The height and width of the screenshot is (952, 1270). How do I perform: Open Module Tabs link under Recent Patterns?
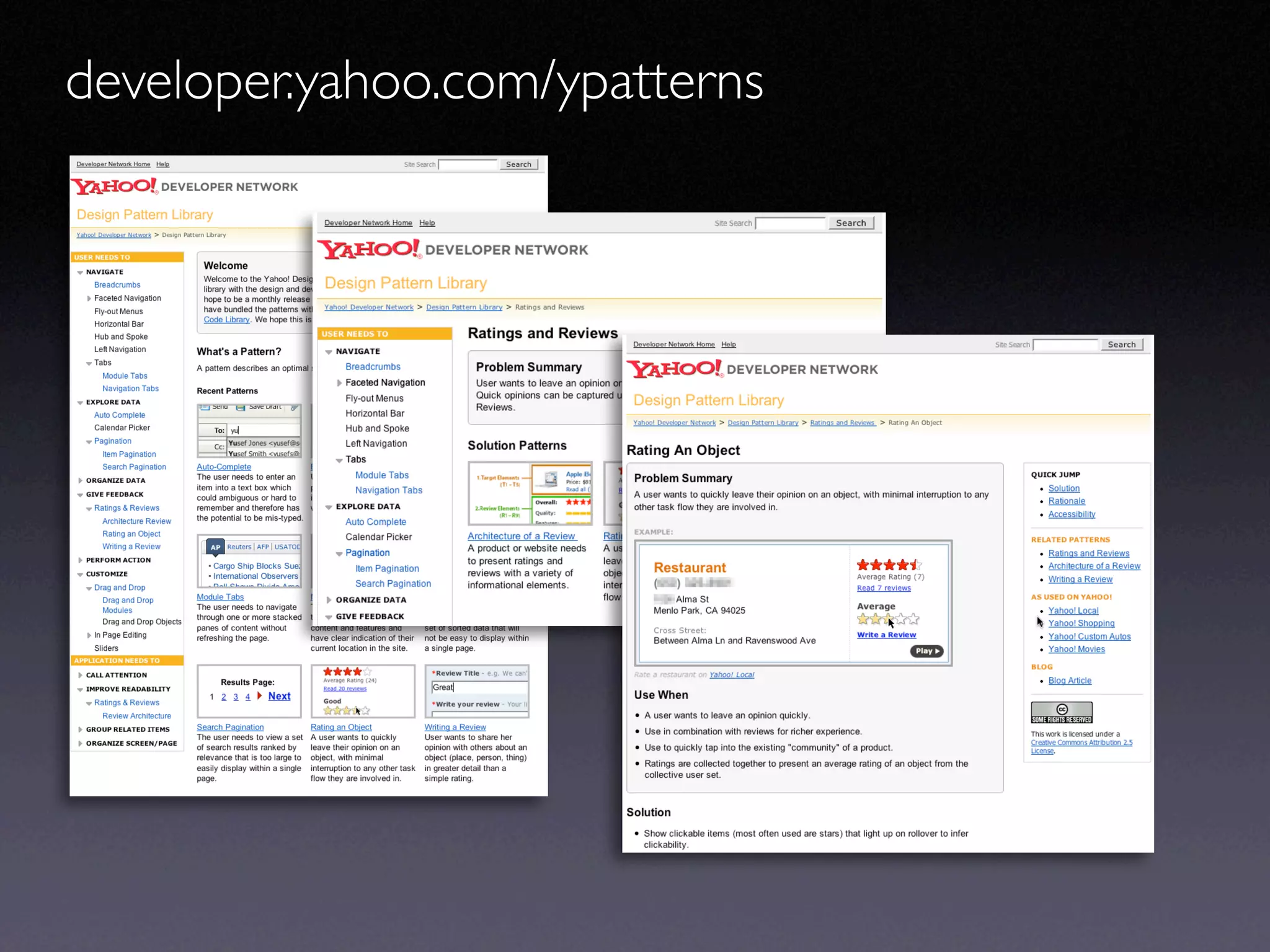click(220, 597)
